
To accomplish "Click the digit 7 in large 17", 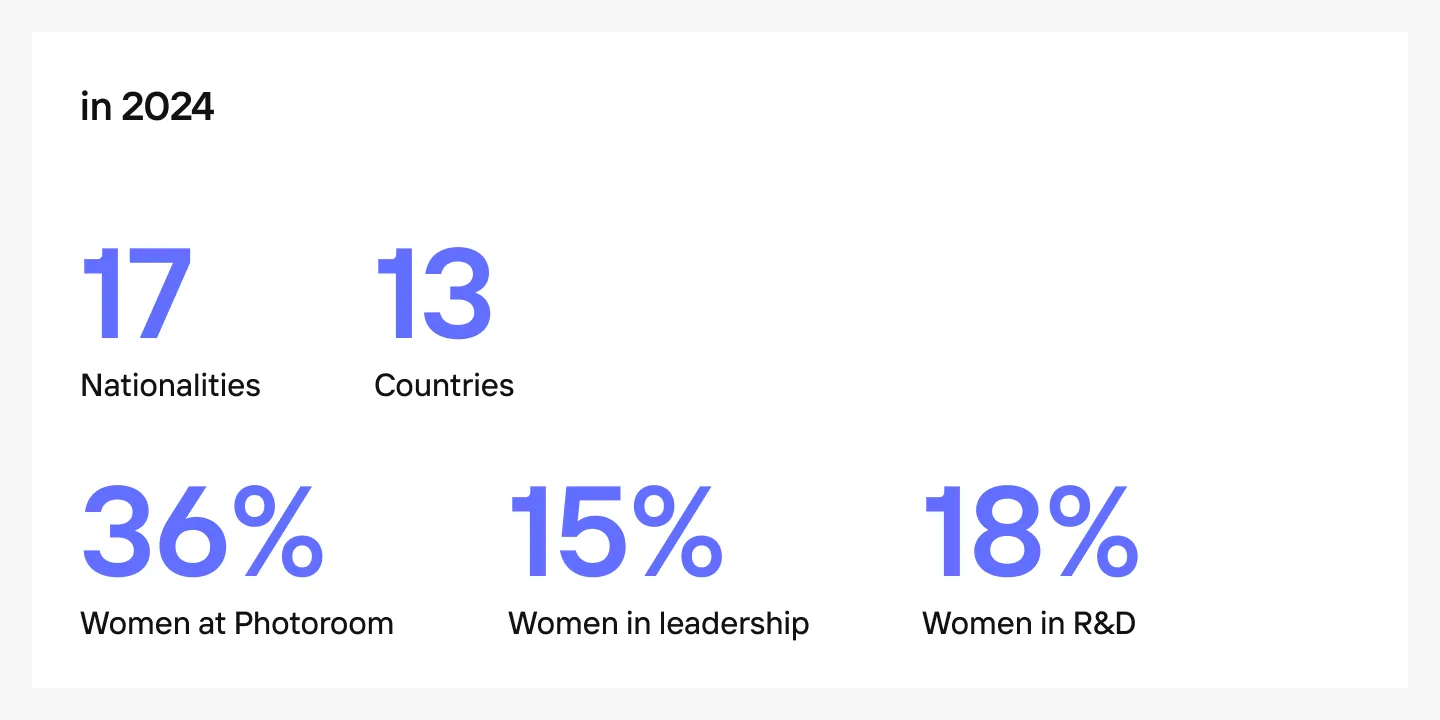I will [x=156, y=295].
